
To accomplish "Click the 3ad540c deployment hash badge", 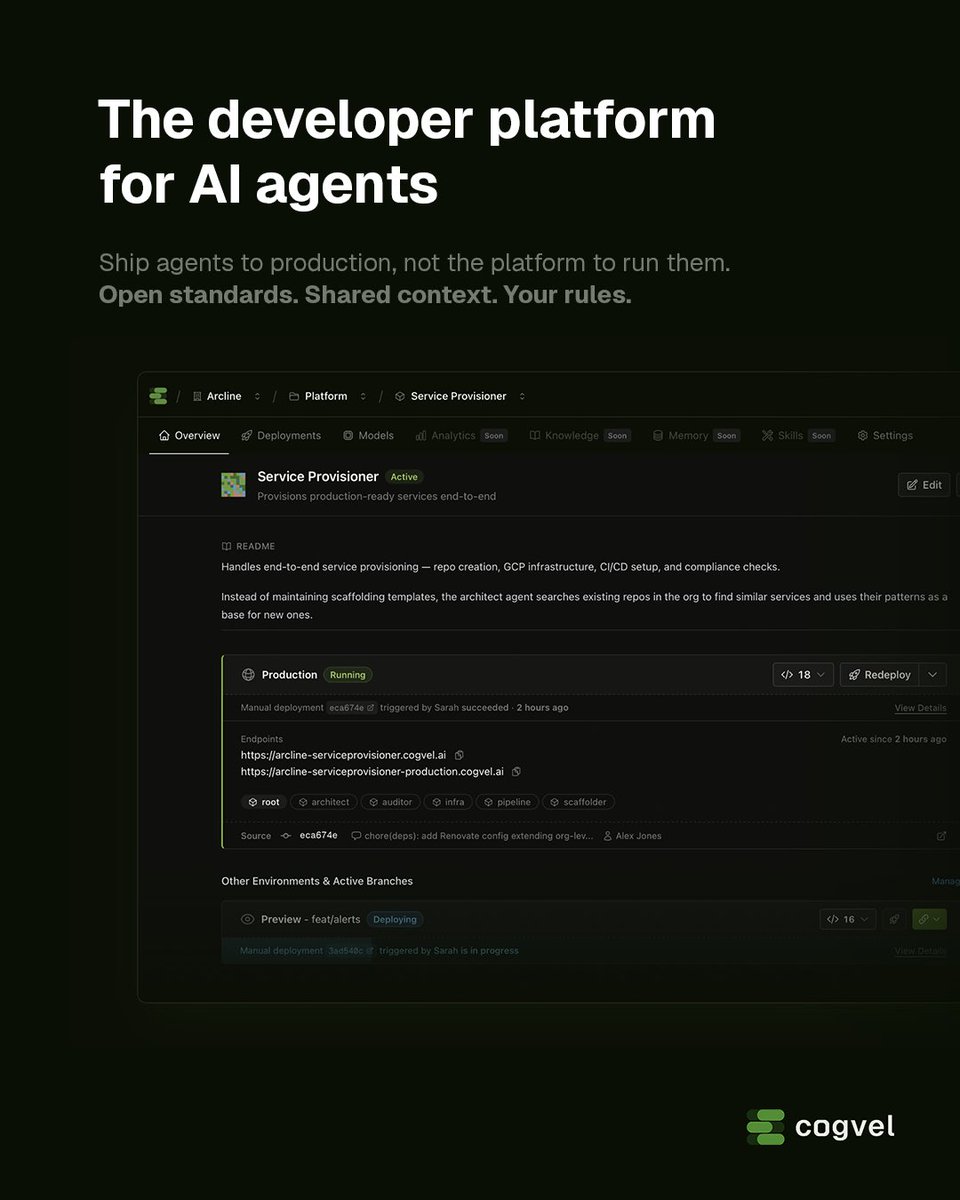I will tap(351, 951).
